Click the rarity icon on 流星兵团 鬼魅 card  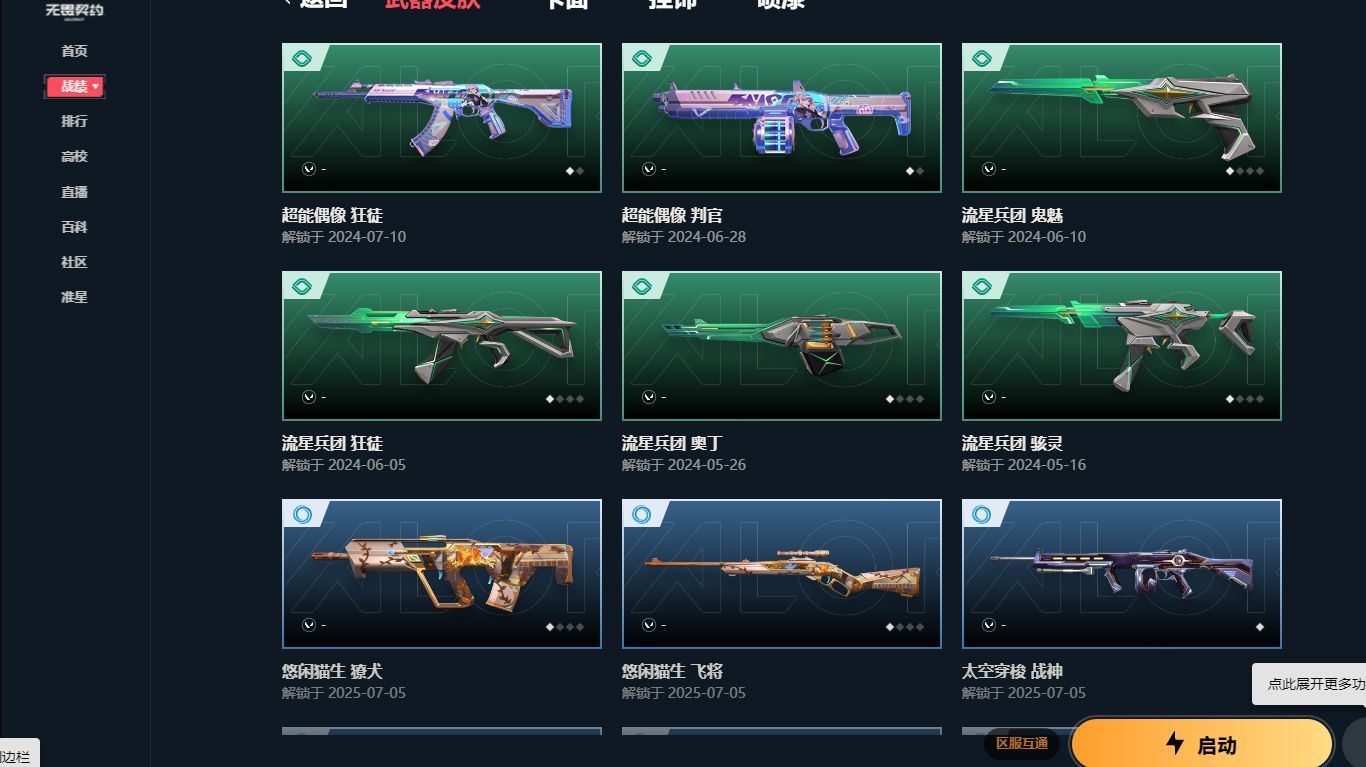[982, 59]
